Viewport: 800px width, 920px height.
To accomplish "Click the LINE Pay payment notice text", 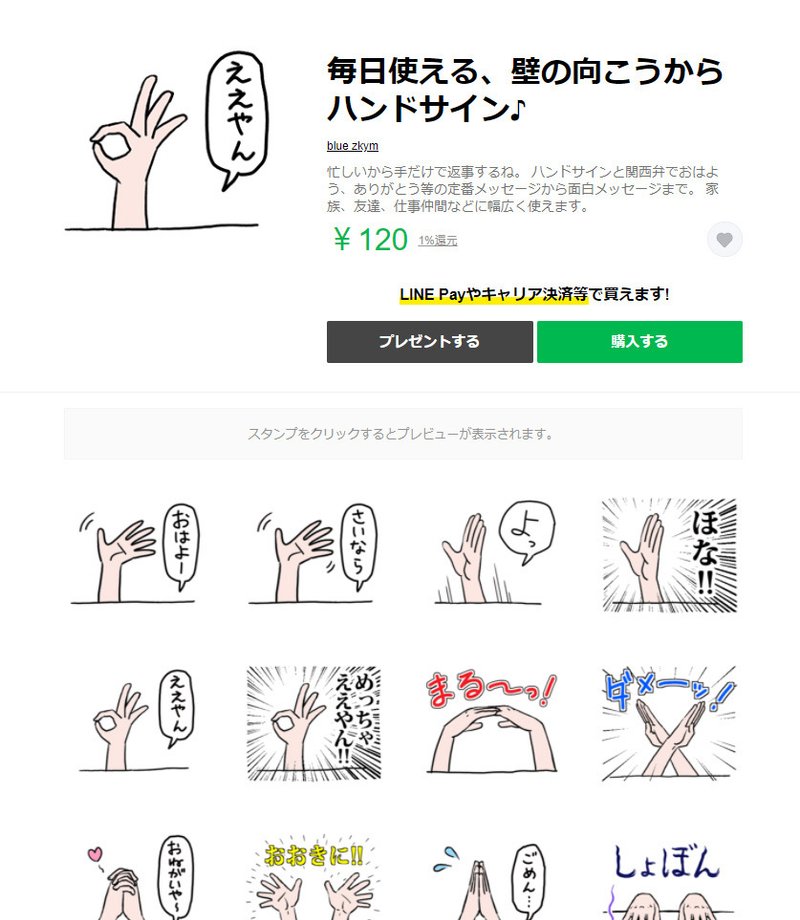I will click(534, 294).
